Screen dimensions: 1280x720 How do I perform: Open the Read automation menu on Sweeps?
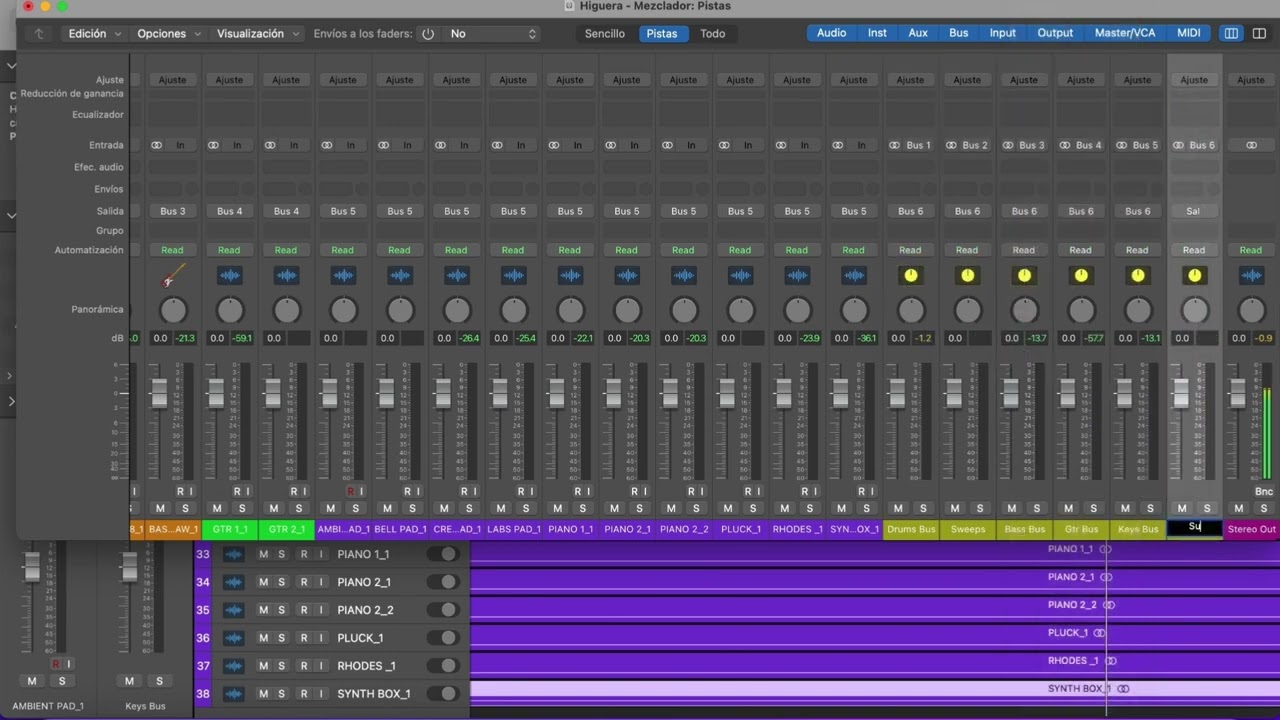[967, 250]
